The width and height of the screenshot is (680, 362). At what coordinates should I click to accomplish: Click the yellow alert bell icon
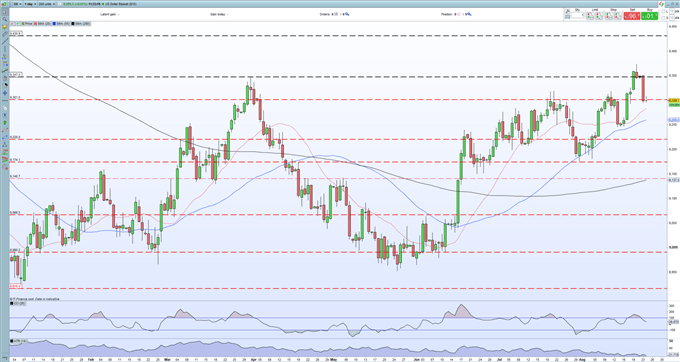coord(5,27)
